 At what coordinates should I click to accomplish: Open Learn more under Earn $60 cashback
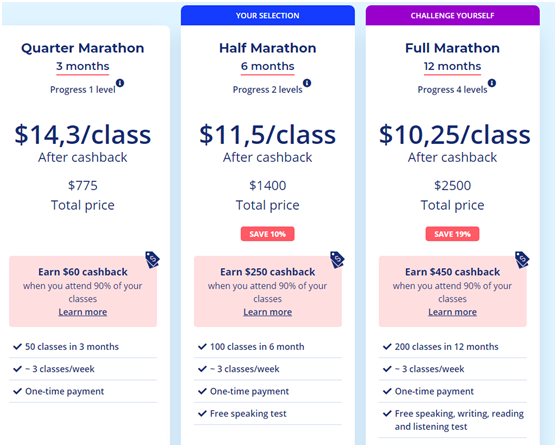(x=83, y=312)
